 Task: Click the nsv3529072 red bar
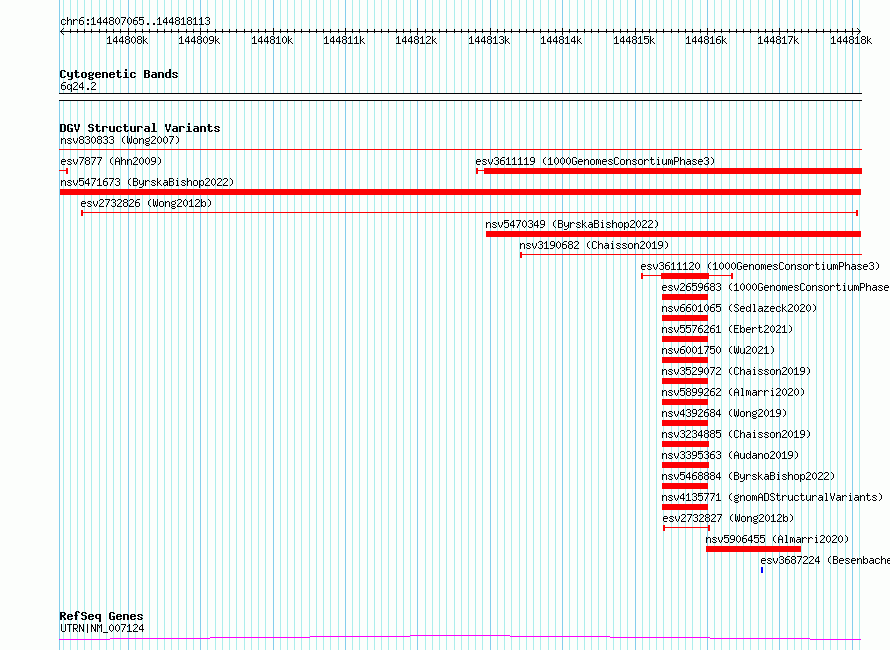(685, 381)
